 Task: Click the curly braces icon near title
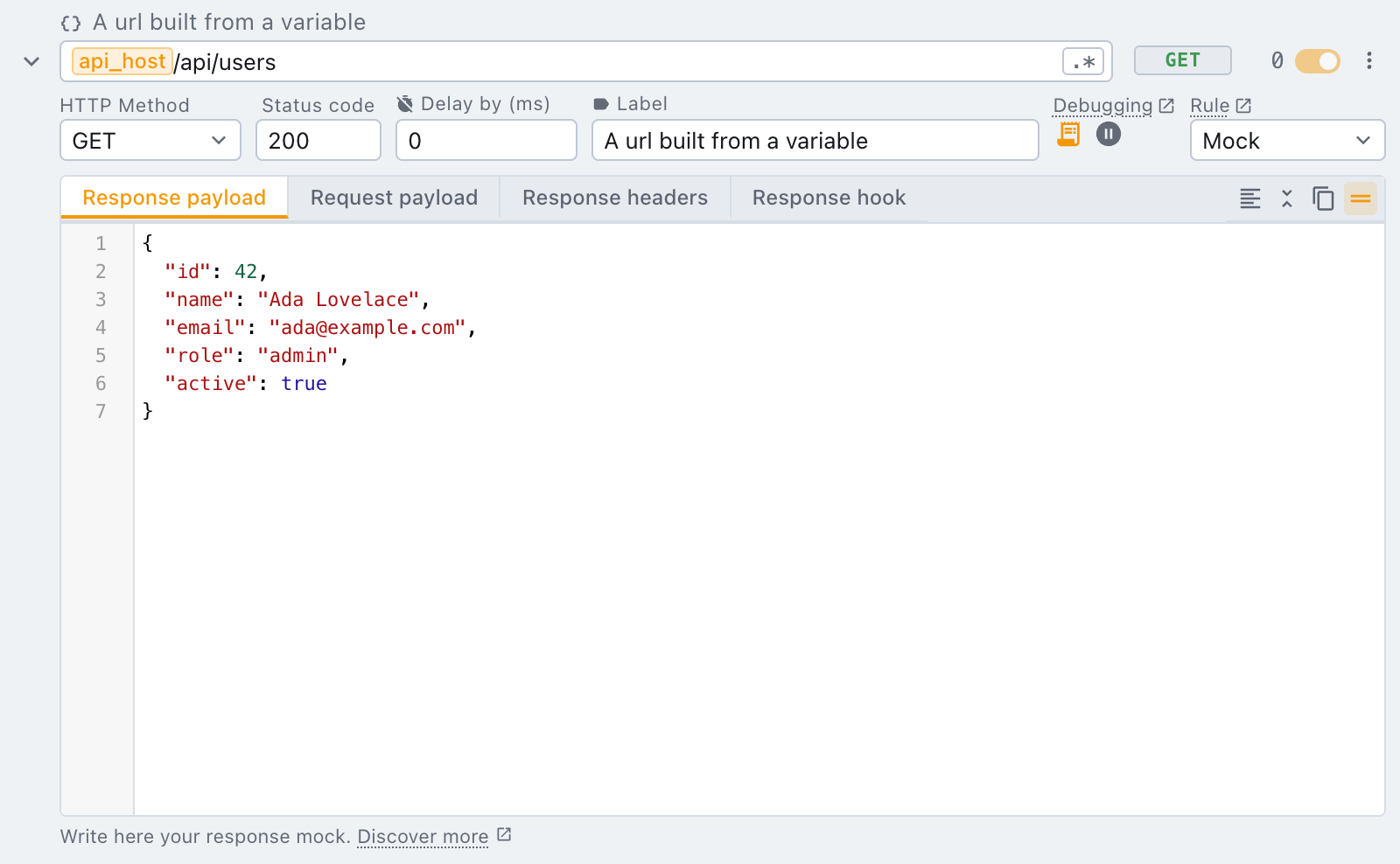(71, 23)
